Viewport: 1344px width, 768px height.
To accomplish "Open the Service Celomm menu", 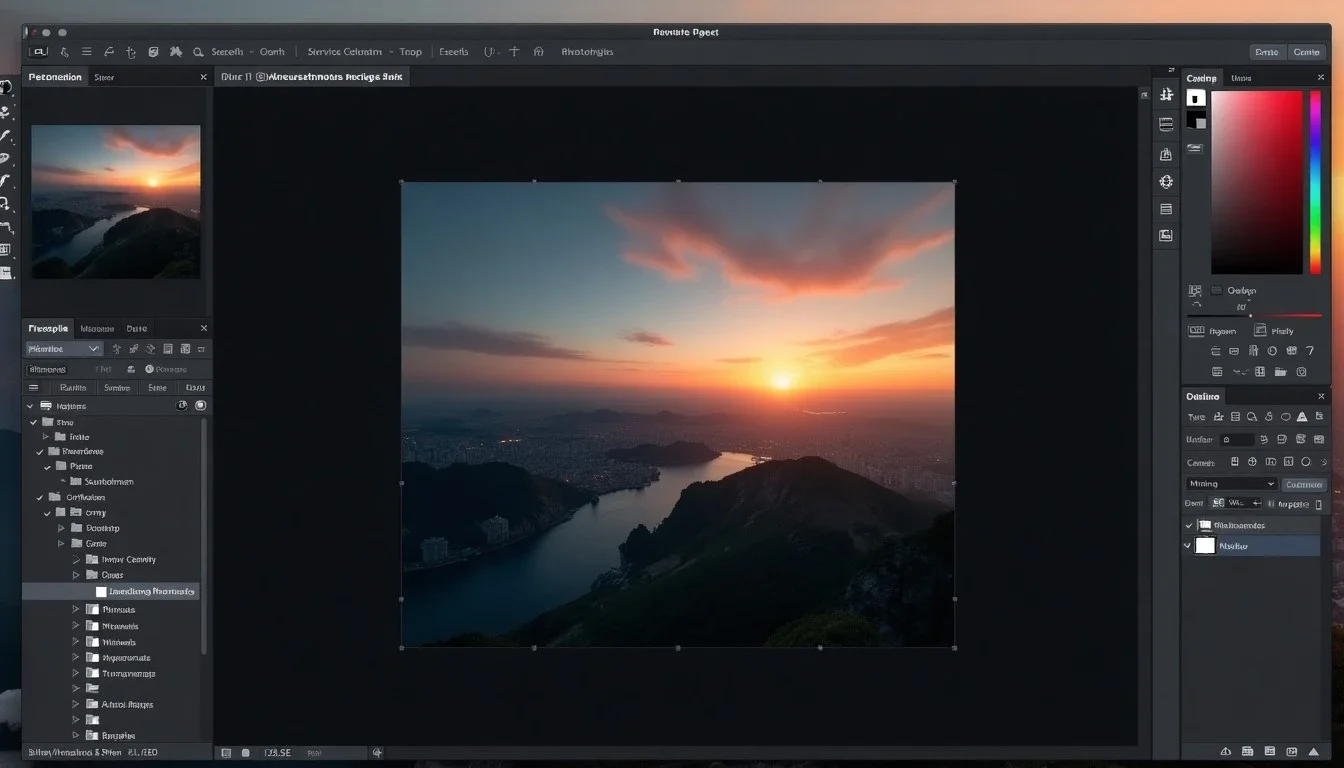I will click(345, 52).
